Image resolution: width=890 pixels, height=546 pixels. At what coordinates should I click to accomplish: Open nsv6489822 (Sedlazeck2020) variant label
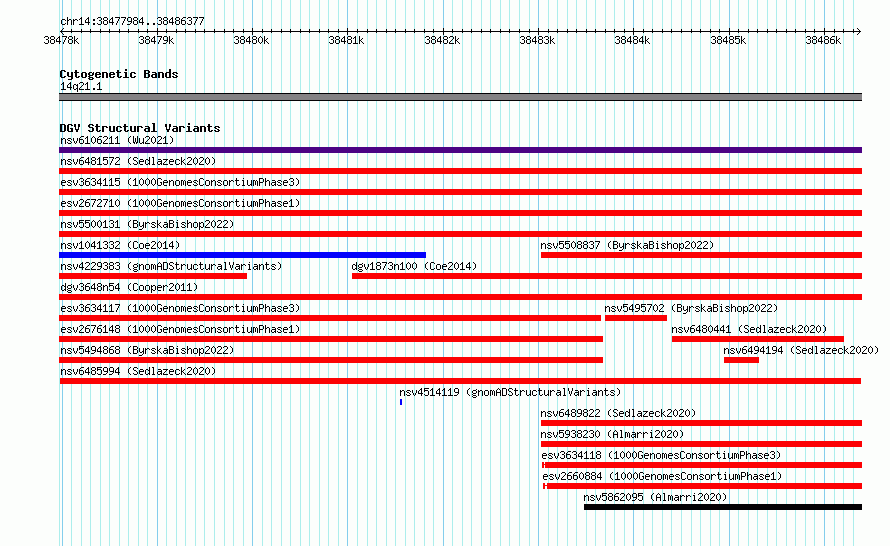618,413
